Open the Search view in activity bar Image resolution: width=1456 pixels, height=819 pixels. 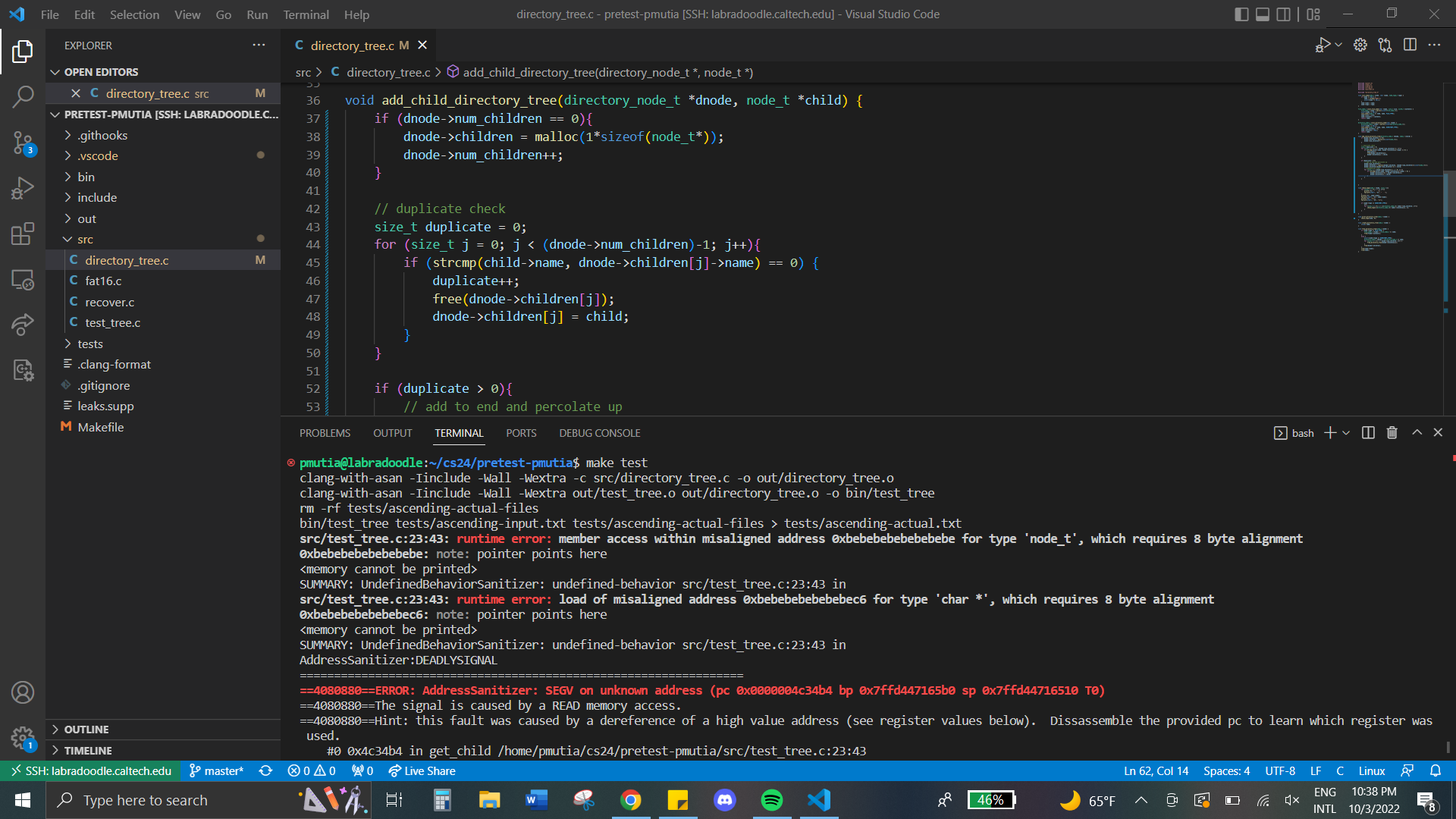click(x=23, y=96)
